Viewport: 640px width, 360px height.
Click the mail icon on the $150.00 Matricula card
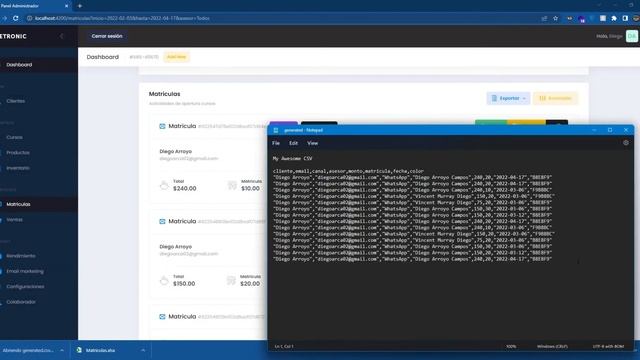162,221
